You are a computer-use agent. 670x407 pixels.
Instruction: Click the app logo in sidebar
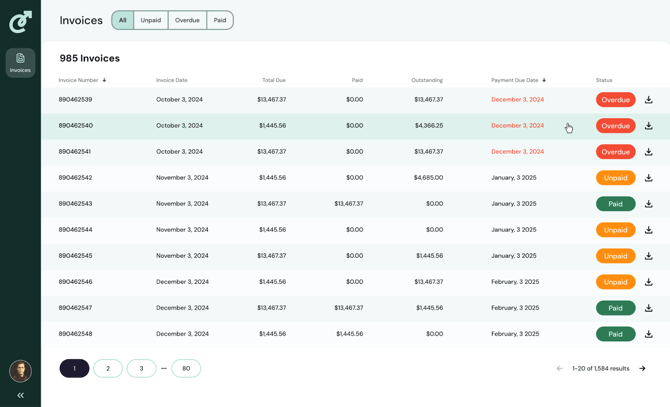[x=21, y=22]
